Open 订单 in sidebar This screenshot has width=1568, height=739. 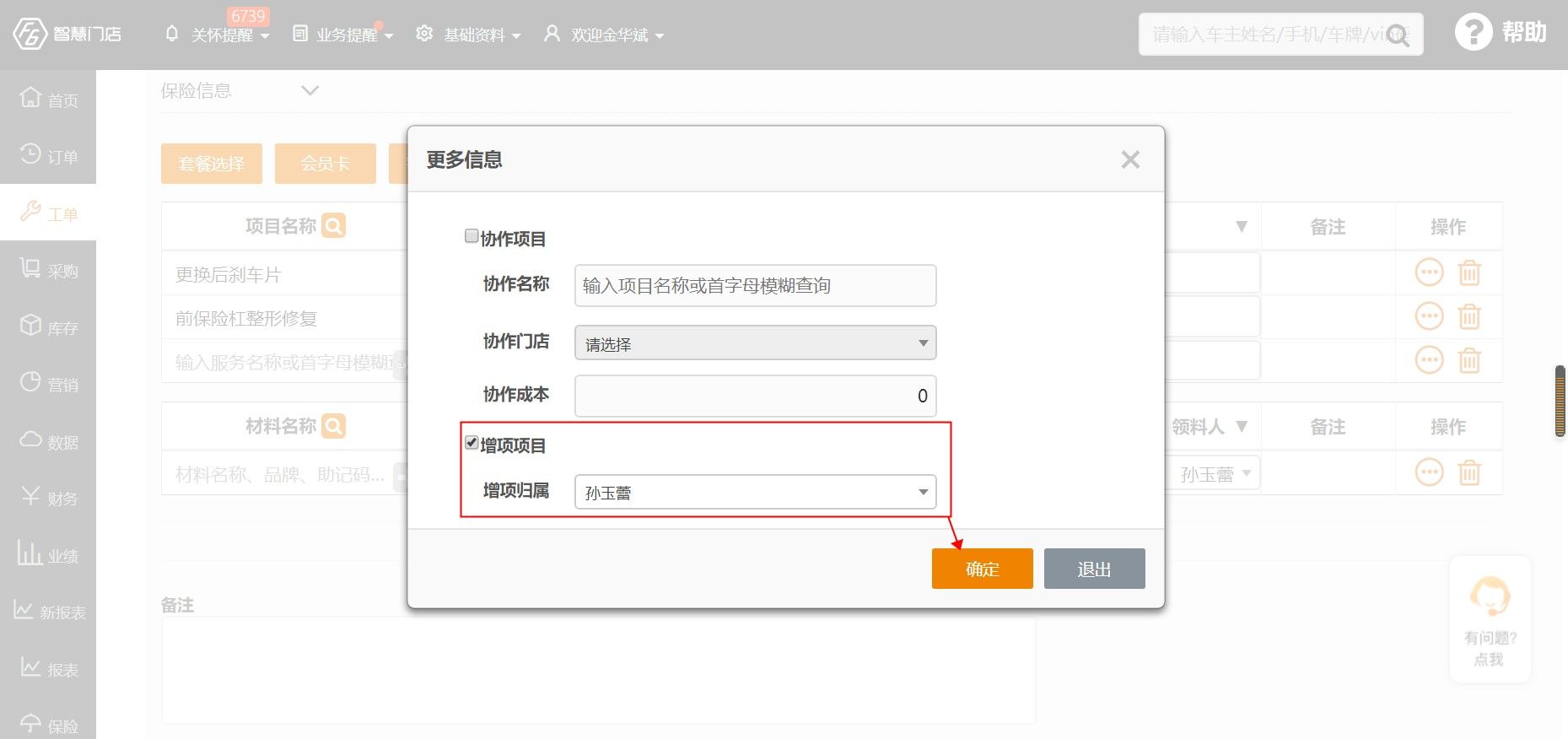tap(48, 156)
